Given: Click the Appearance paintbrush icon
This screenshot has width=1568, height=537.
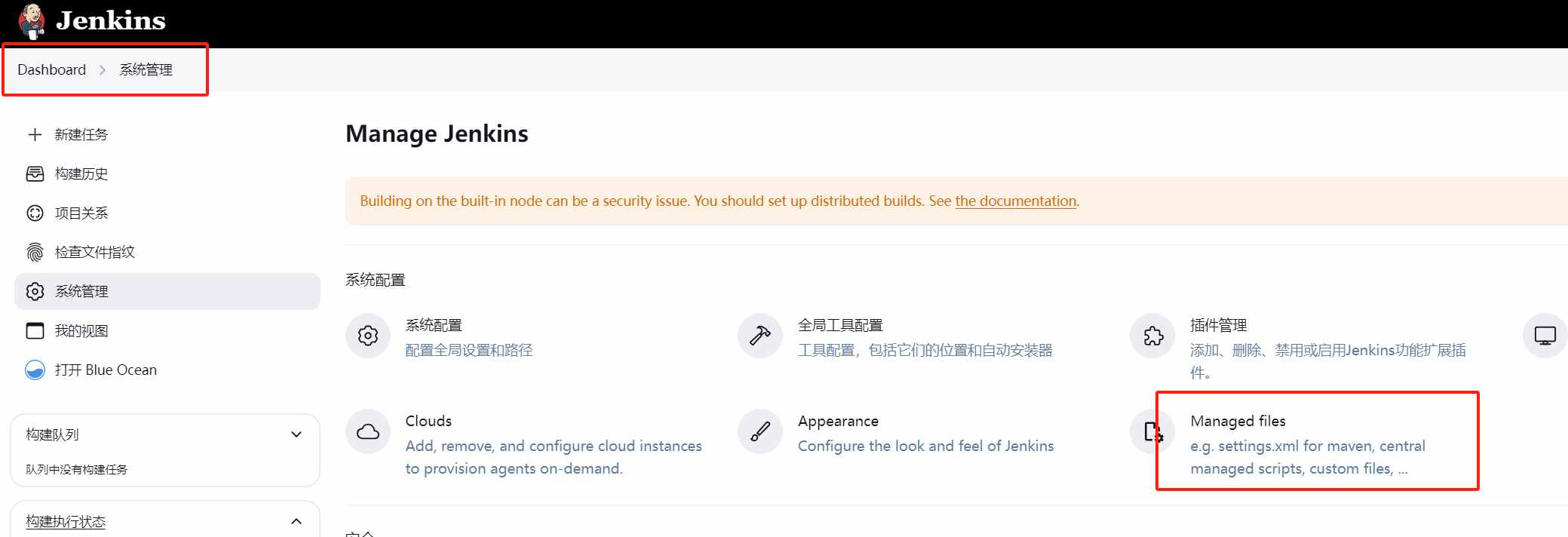Looking at the screenshot, I should click(760, 431).
